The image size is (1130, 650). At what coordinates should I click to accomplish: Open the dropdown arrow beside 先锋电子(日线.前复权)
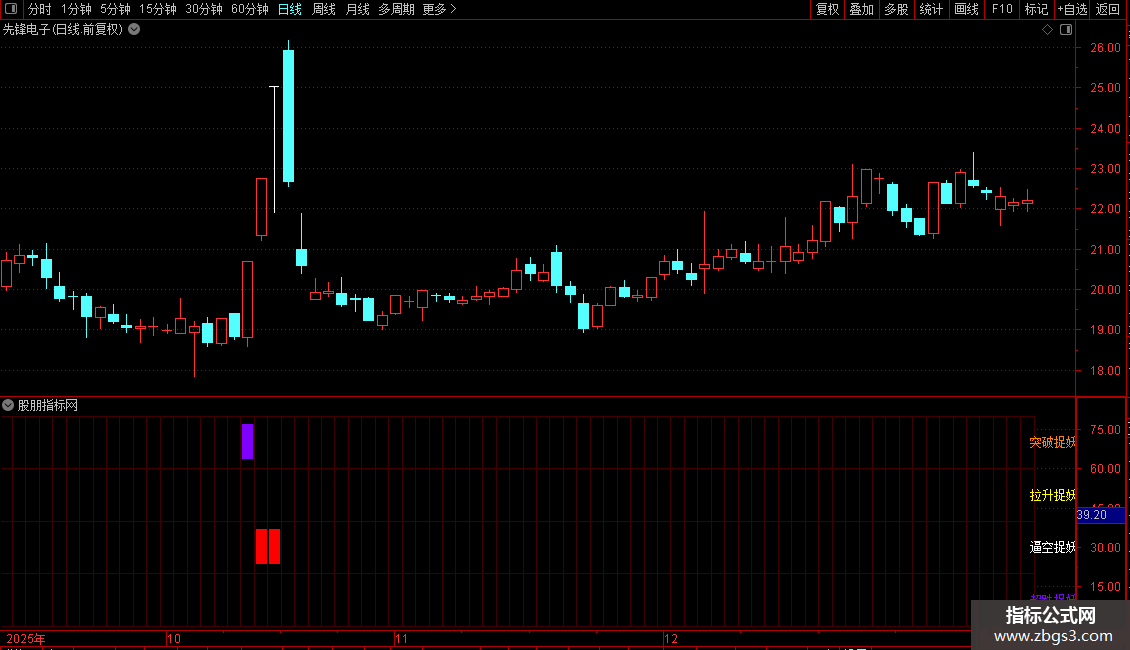tap(134, 30)
